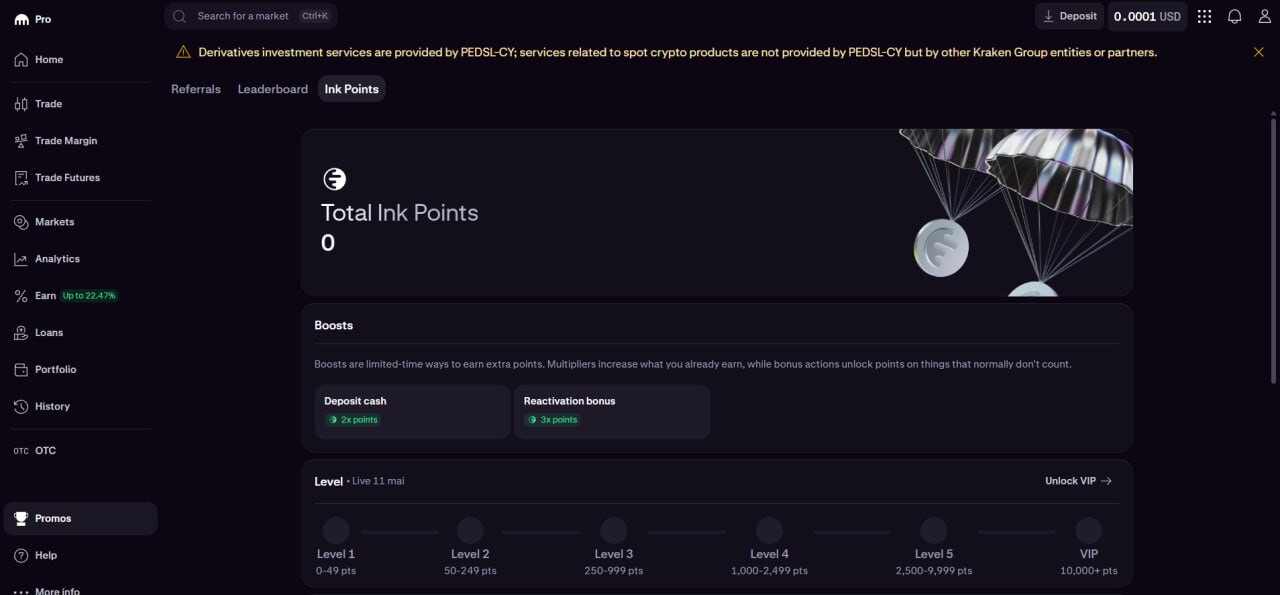The image size is (1280, 595).
Task: Open the Markets sidebar icon
Action: pos(21,222)
